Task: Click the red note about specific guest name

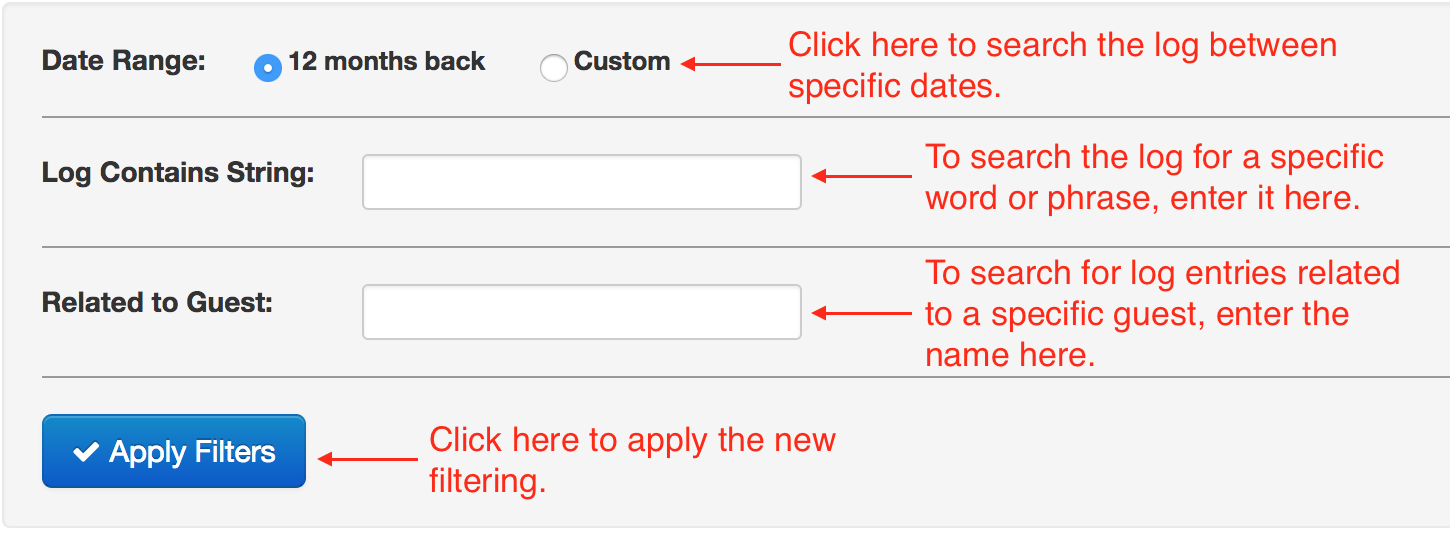Action: coord(1162,313)
